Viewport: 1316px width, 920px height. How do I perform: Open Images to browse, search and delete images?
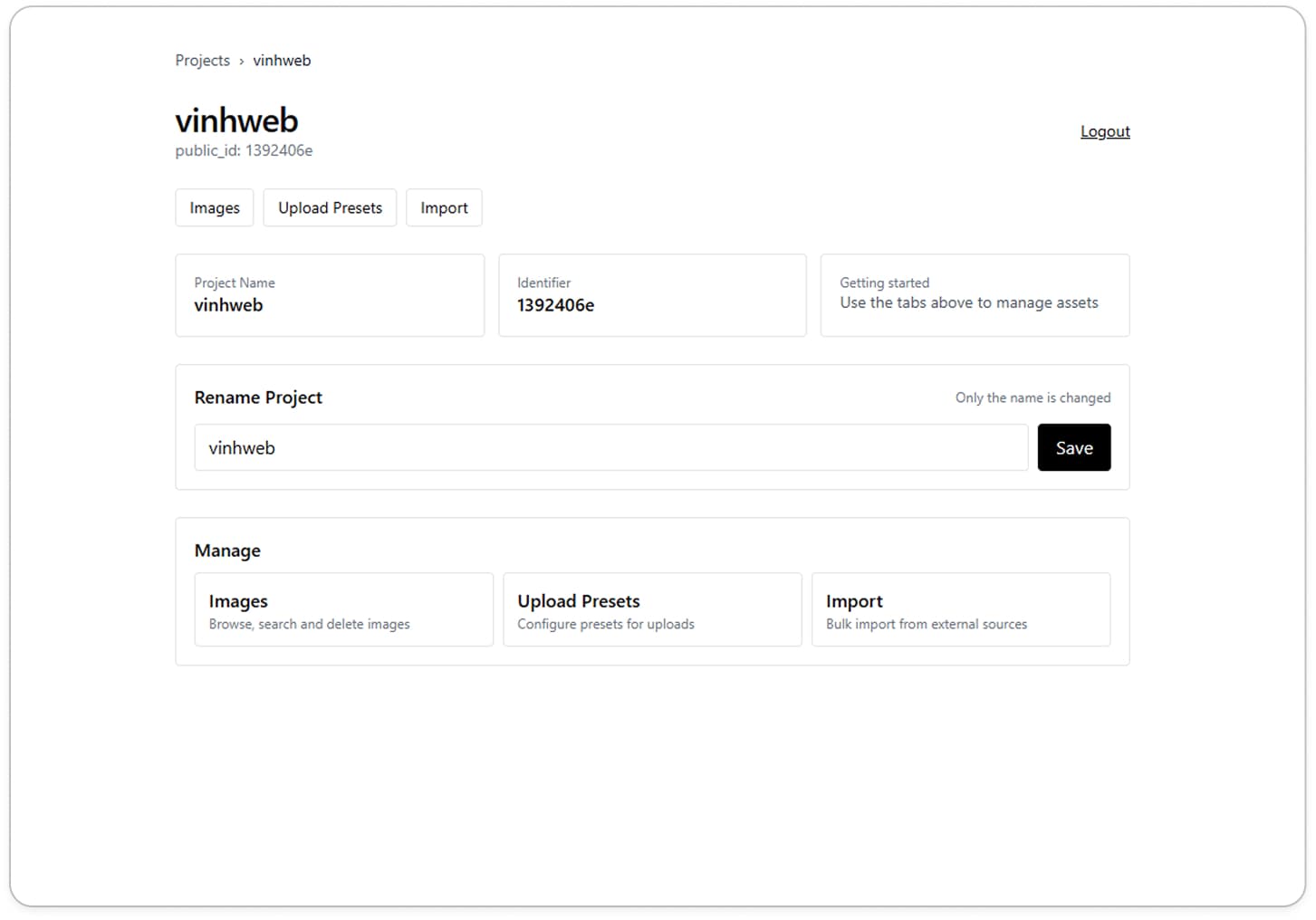pos(343,609)
